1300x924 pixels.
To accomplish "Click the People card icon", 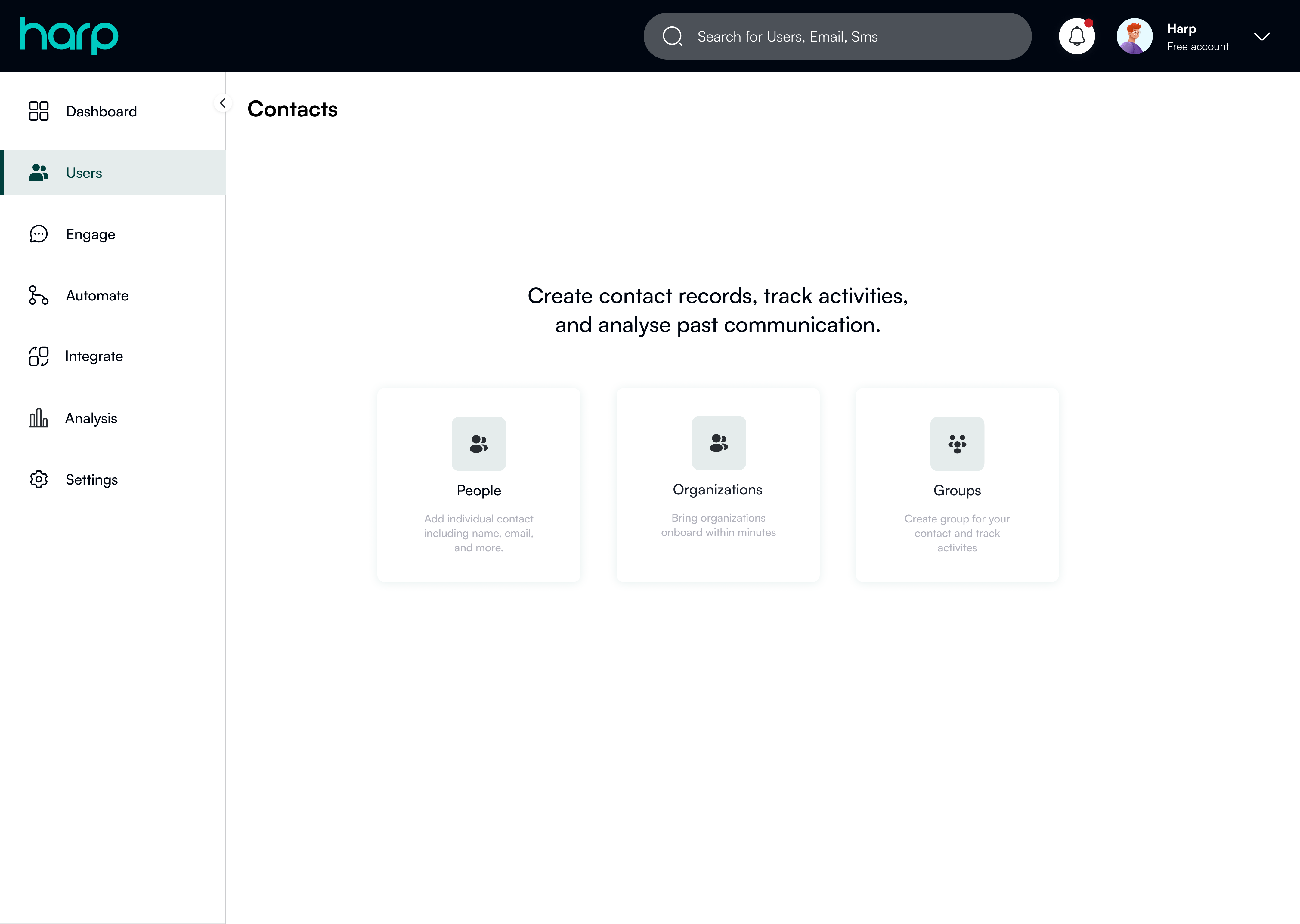I will [x=479, y=444].
